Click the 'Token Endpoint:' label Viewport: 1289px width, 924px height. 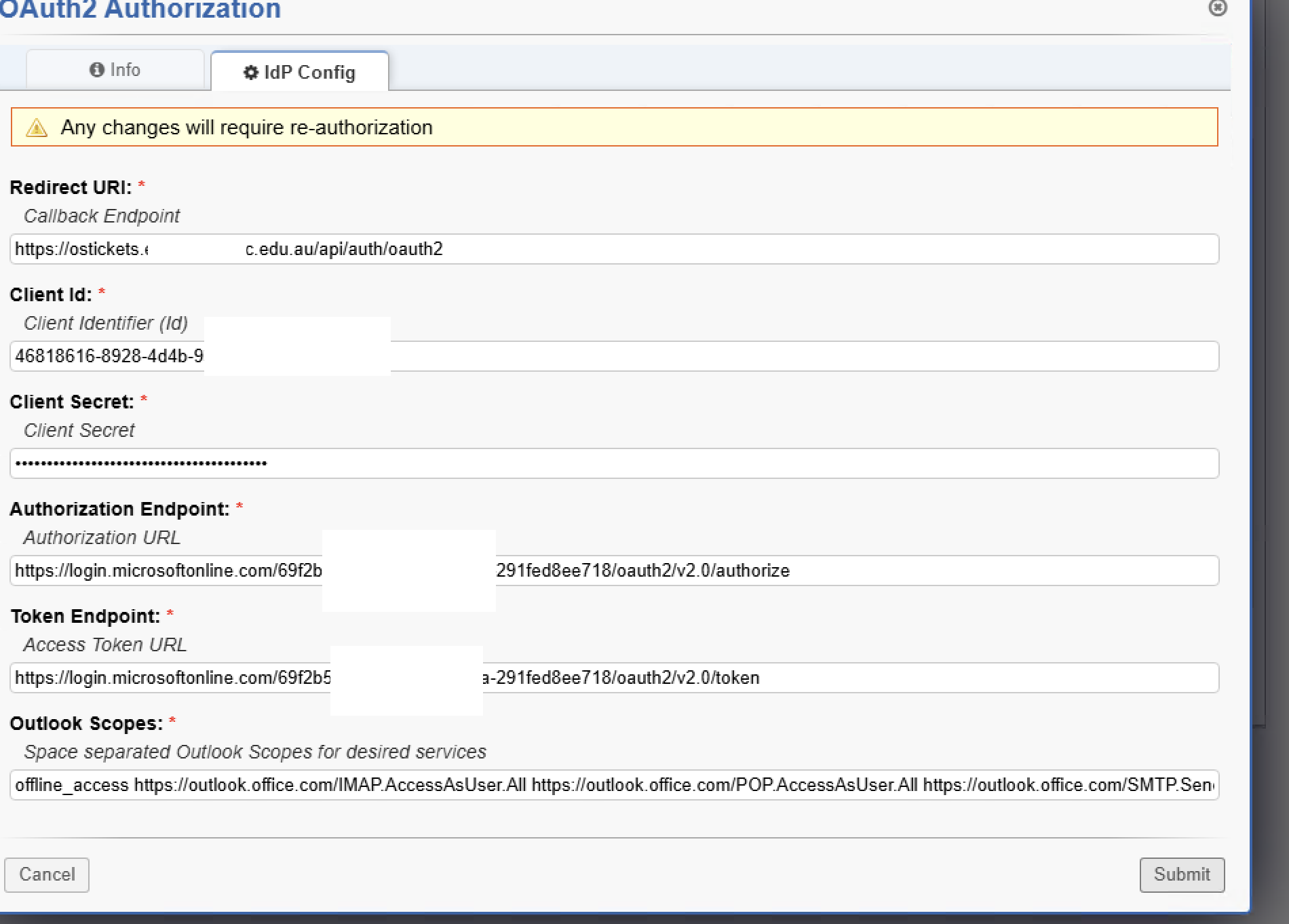tap(85, 616)
